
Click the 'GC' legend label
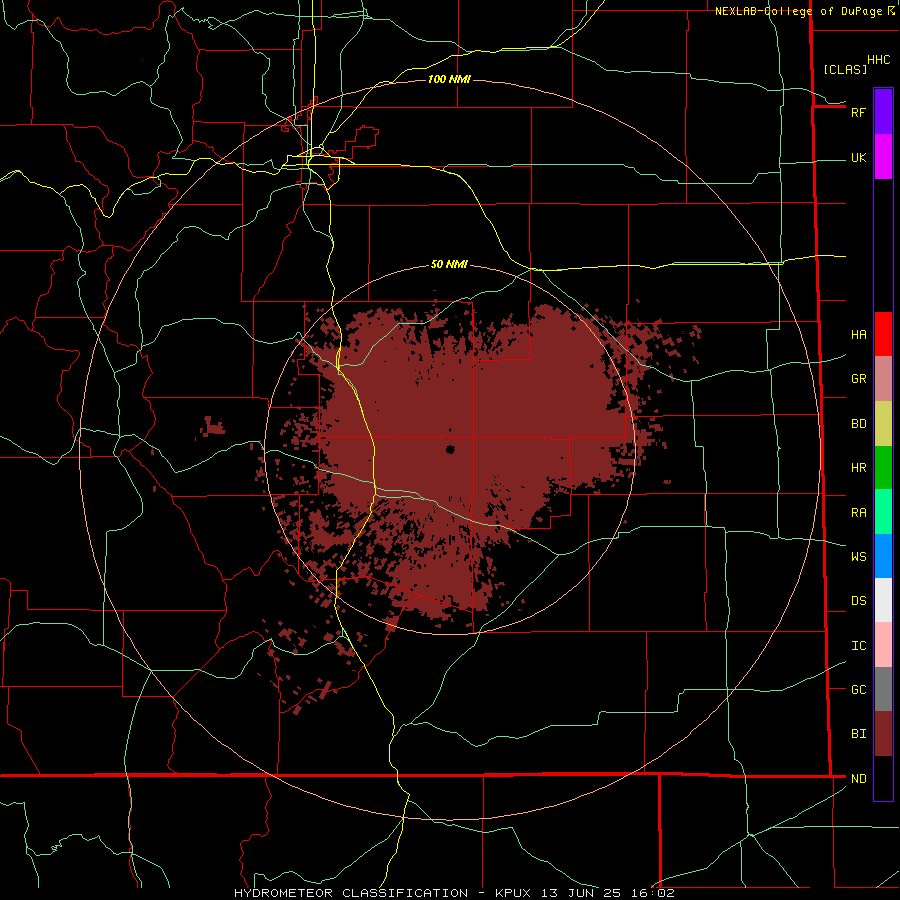(x=858, y=689)
